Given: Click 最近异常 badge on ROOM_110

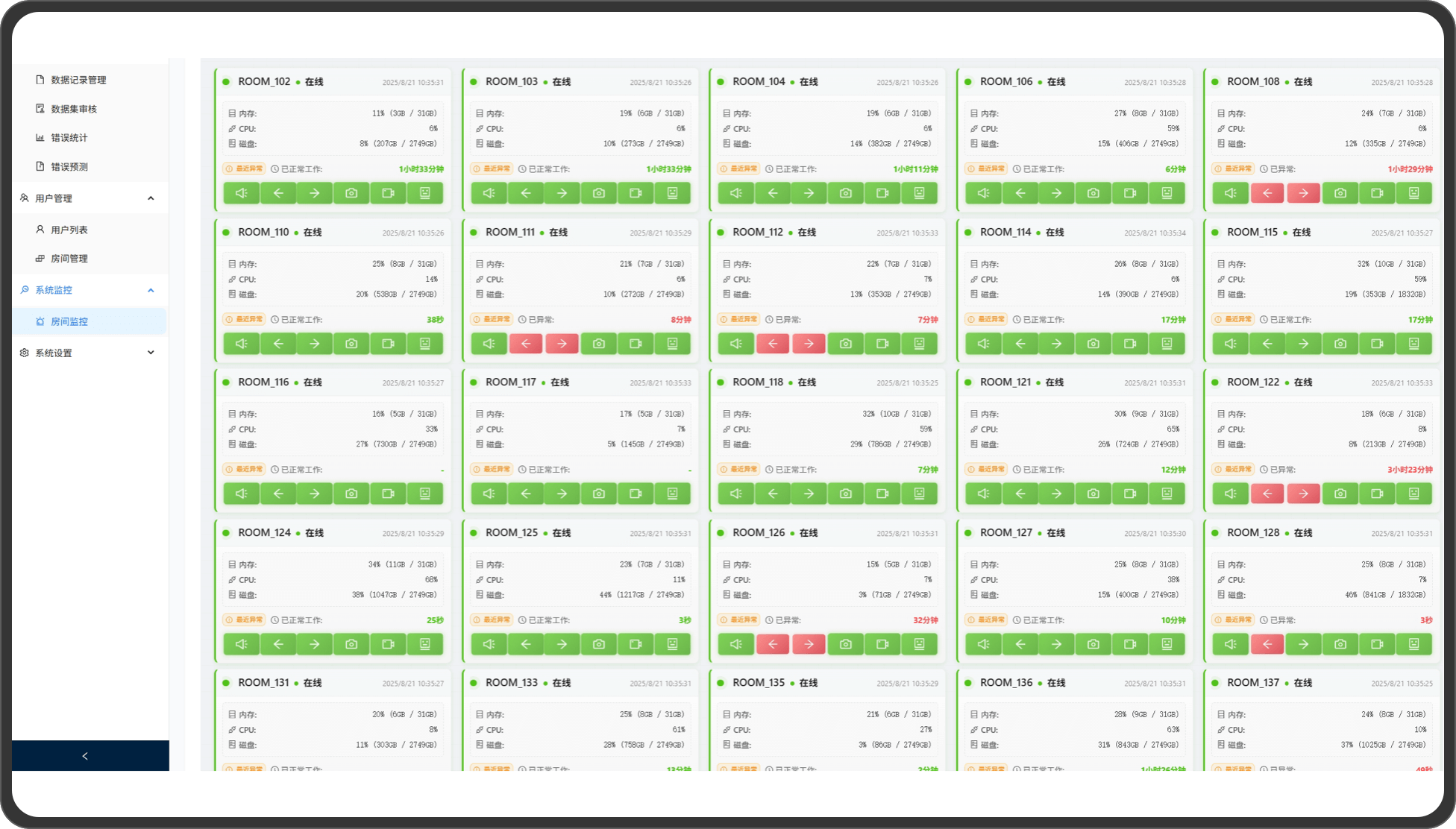Looking at the screenshot, I should [245, 319].
